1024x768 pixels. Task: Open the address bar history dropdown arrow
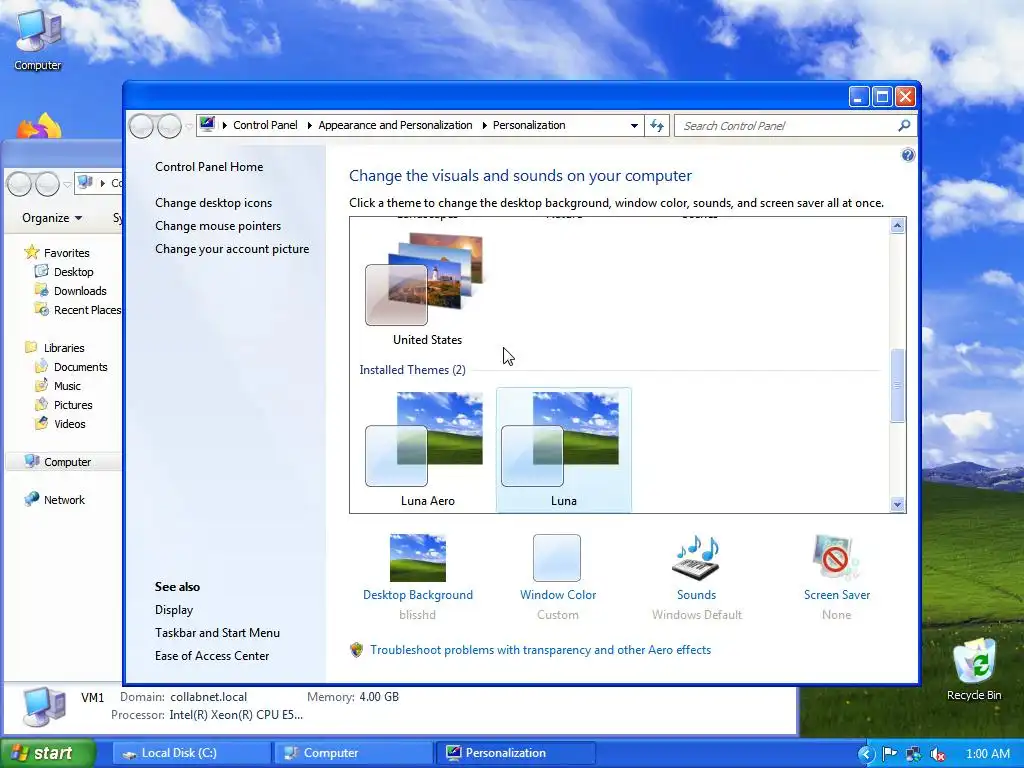coord(633,125)
